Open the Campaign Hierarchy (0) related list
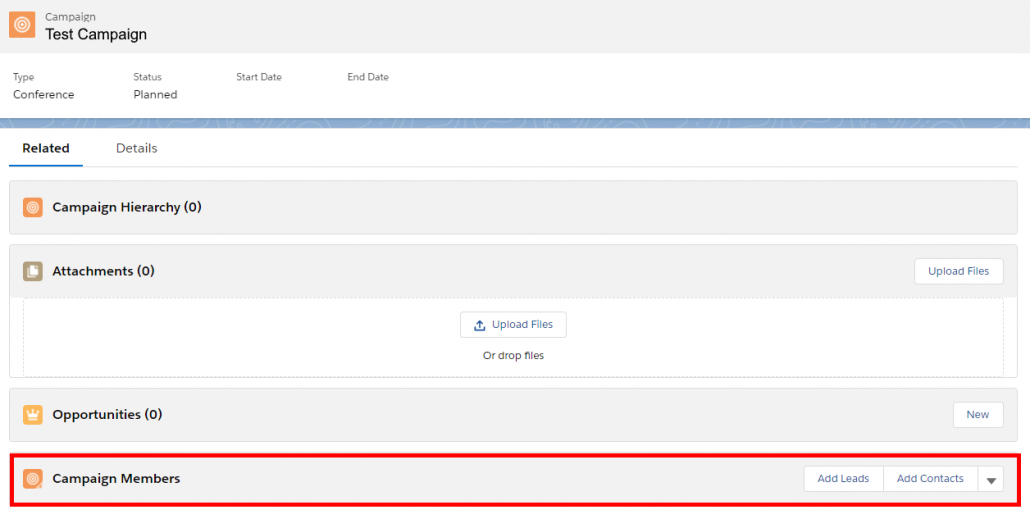This screenshot has width=1030, height=528. tap(127, 208)
